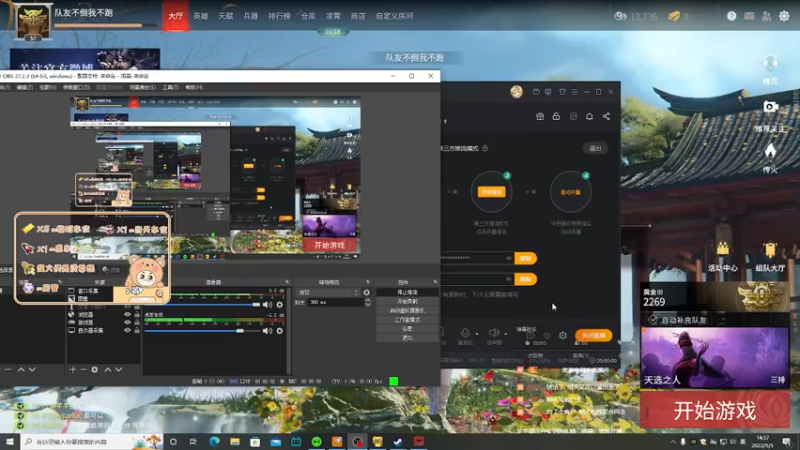This screenshot has width=800, height=450.
Task: Open OBS 工具 tools menu
Action: click(170, 87)
